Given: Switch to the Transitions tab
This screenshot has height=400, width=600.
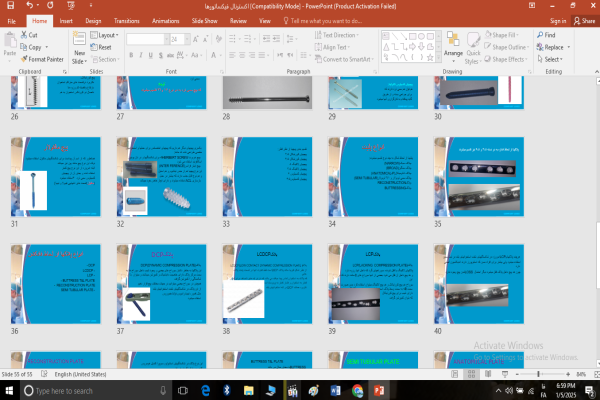Looking at the screenshot, I should [x=126, y=19].
